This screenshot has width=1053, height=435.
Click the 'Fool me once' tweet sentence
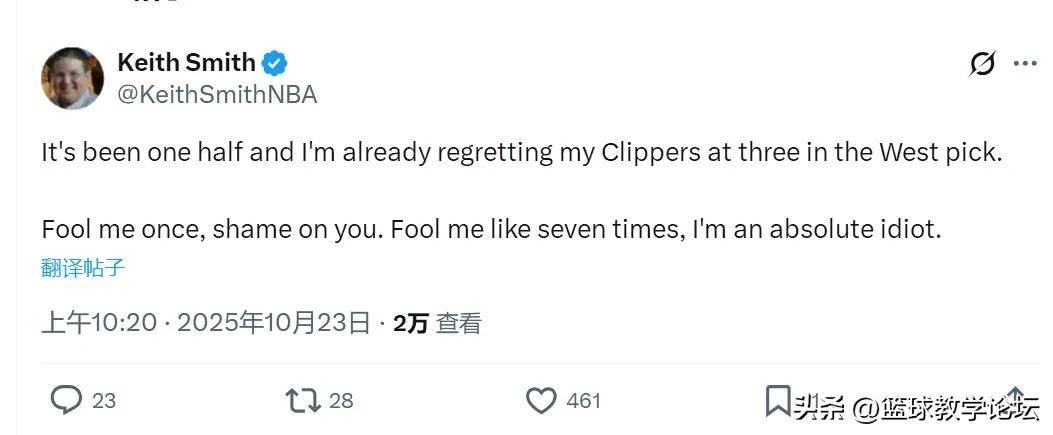[490, 229]
